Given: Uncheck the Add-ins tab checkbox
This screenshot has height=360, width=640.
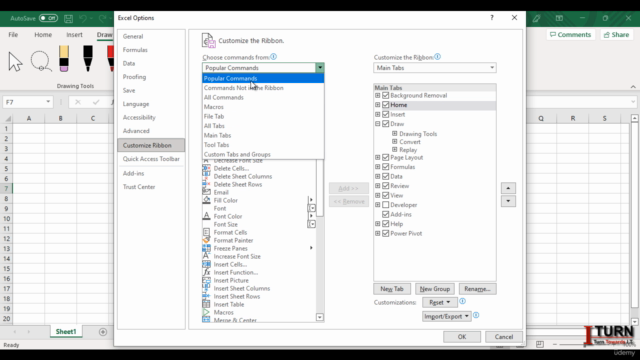Looking at the screenshot, I should (x=386, y=214).
